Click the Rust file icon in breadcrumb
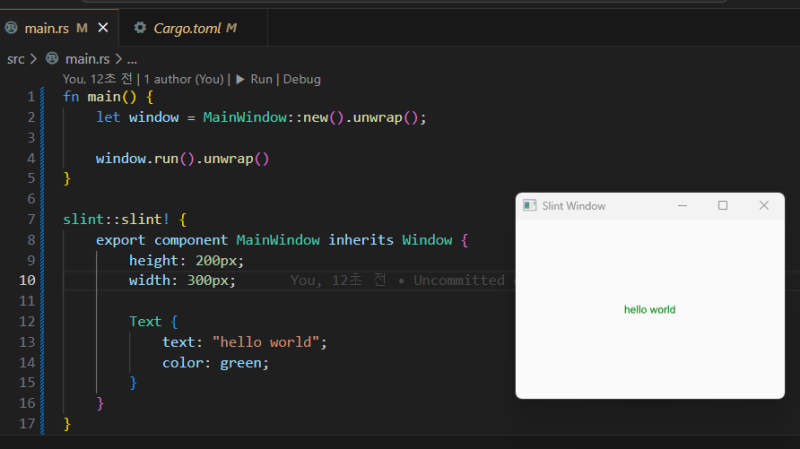800x449 pixels. point(52,59)
